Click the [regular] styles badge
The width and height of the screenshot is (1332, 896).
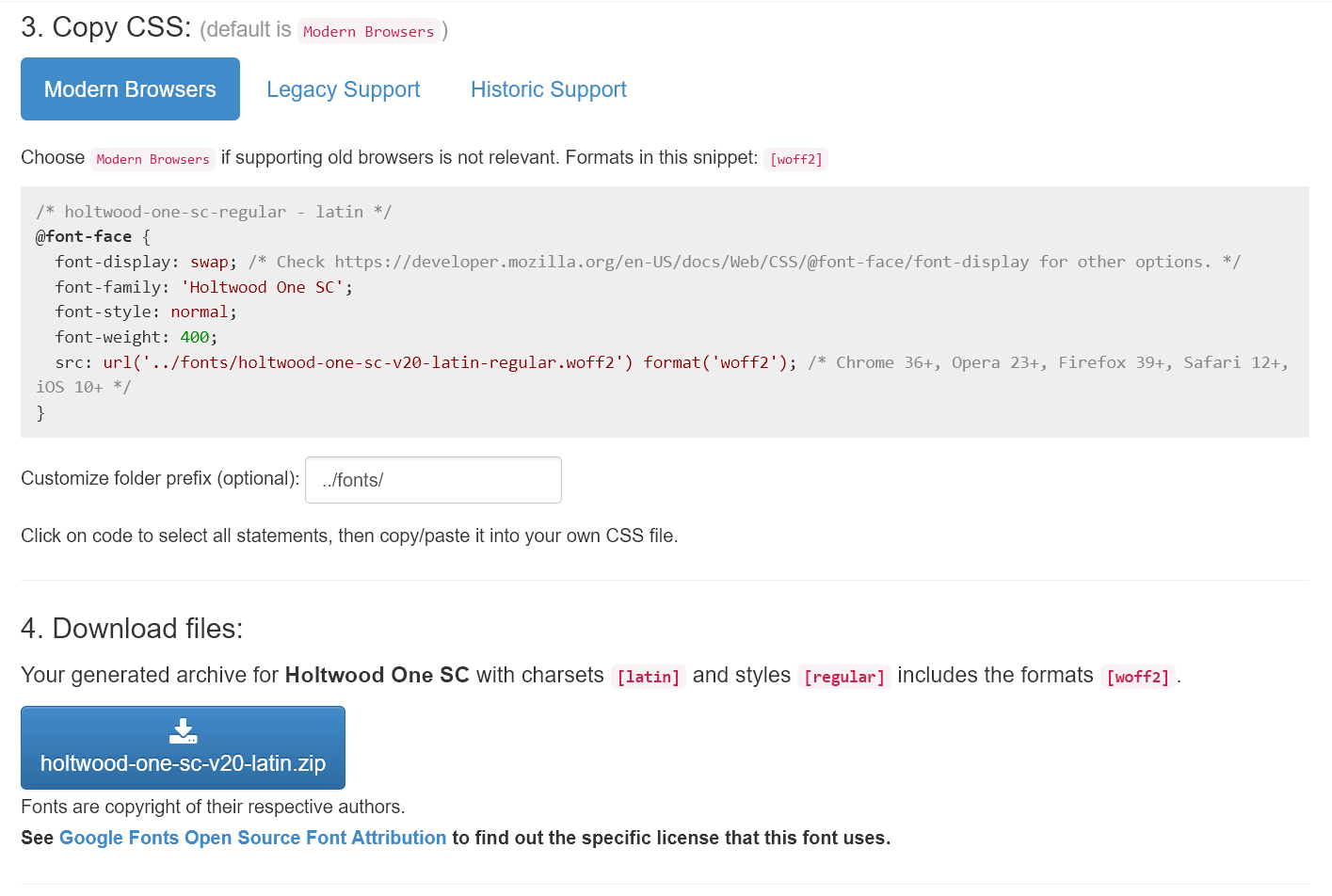(x=843, y=677)
